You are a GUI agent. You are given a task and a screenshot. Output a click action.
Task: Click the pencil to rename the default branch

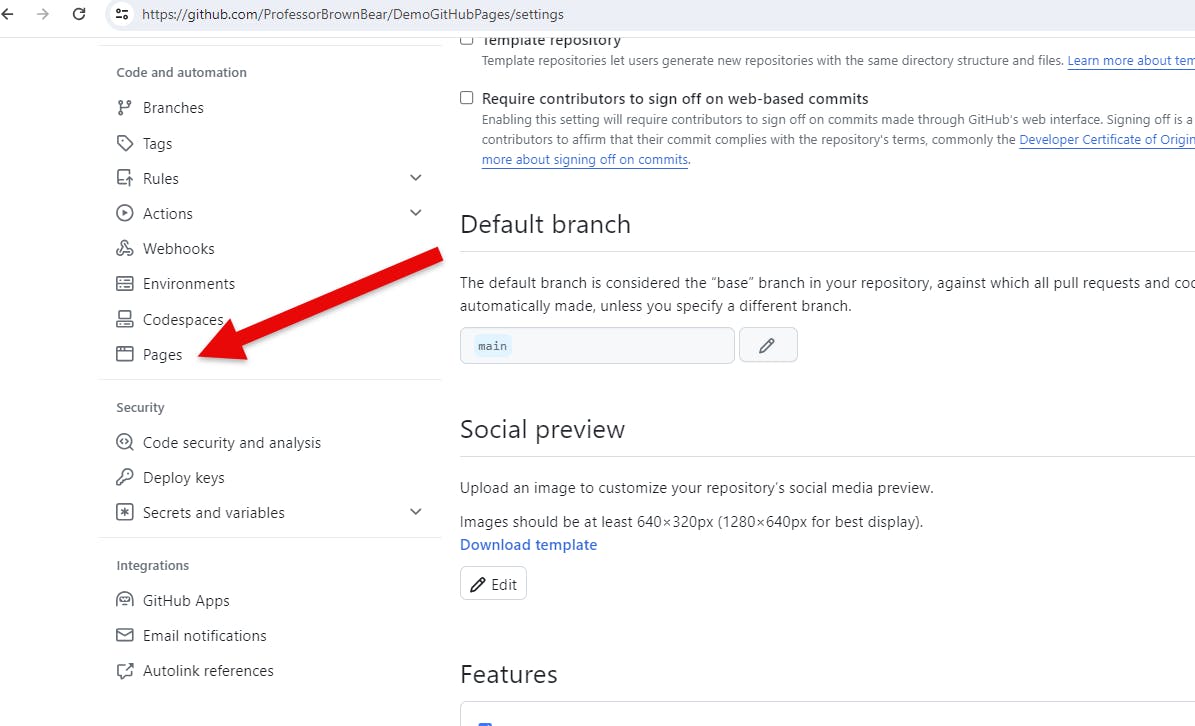768,344
